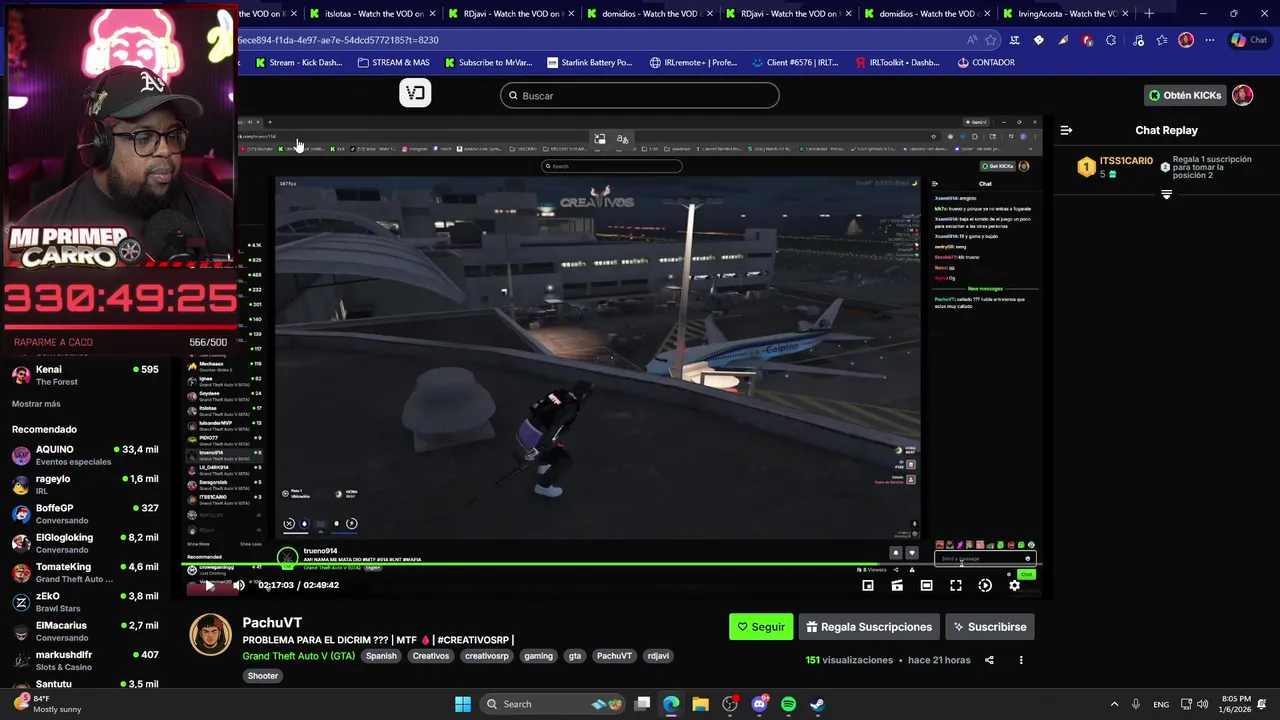1280x720 pixels.
Task: Open playback speed control icon
Action: coord(985,586)
